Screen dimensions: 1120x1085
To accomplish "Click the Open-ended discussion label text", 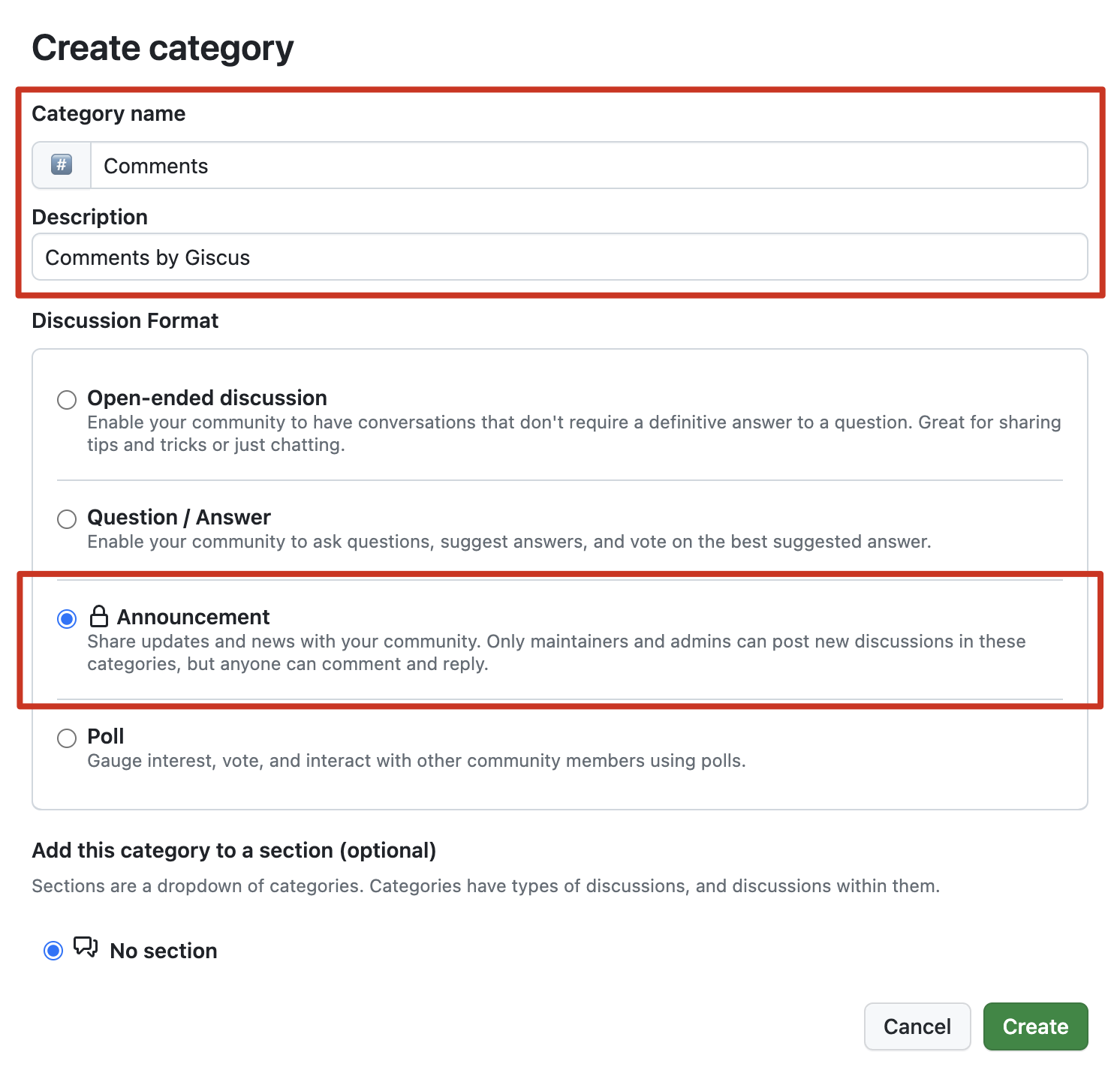I will [x=207, y=398].
